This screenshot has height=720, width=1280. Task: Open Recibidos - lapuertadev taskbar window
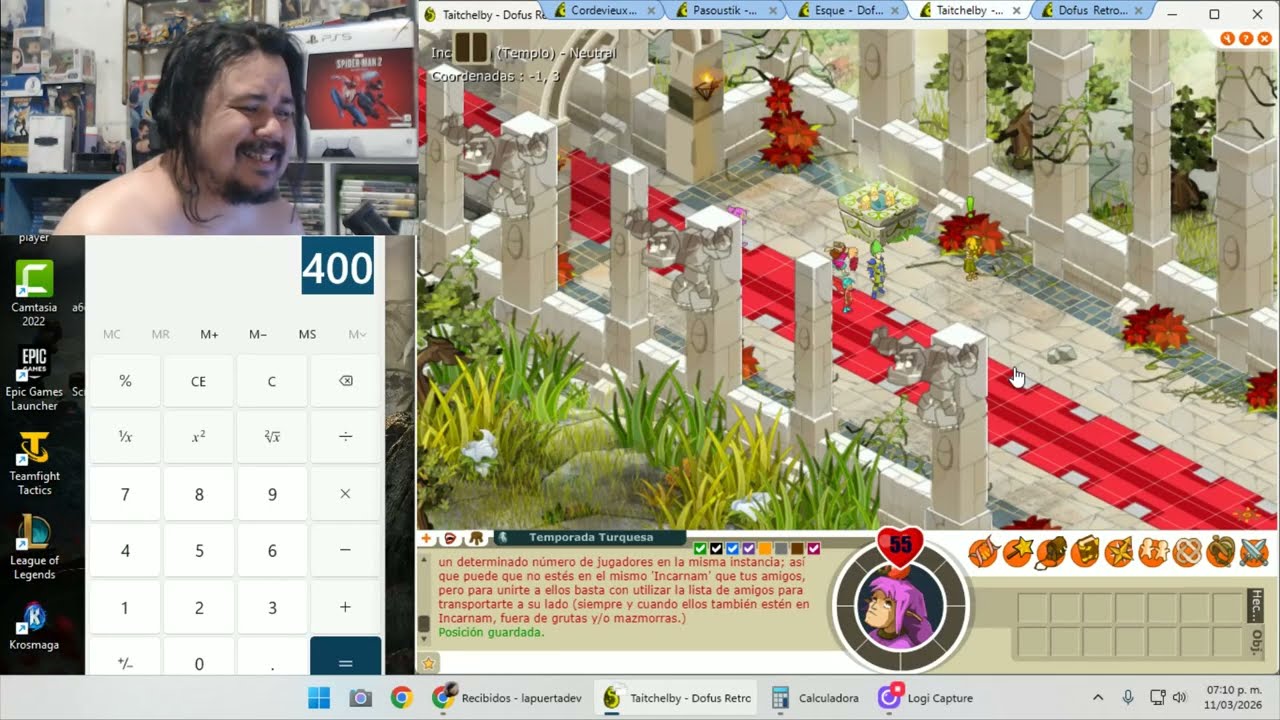[x=507, y=698]
